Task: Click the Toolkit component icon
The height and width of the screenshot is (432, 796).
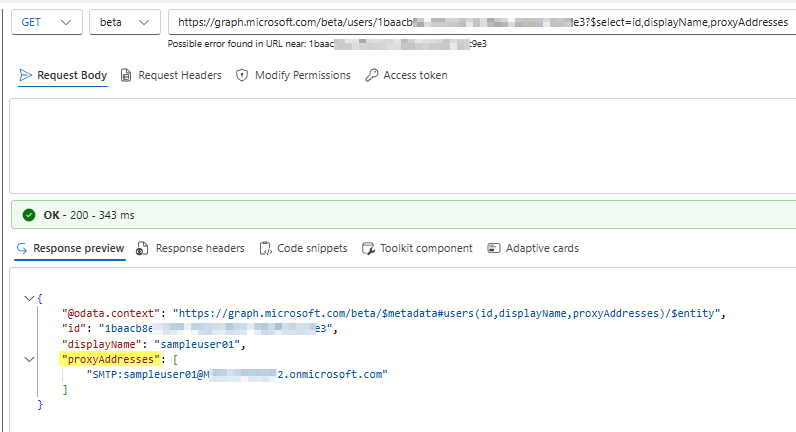Action: click(x=369, y=248)
